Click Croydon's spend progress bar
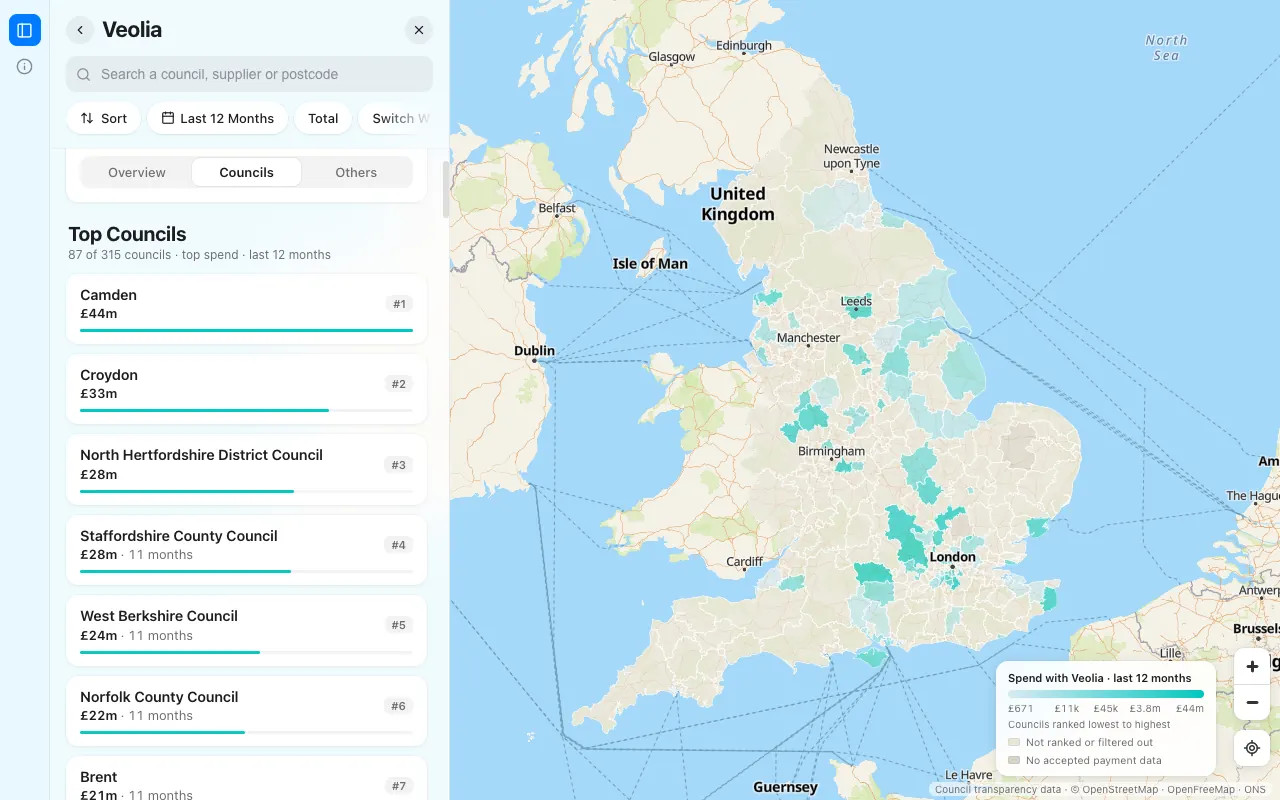Screen dimensions: 1280x800 [246, 410]
